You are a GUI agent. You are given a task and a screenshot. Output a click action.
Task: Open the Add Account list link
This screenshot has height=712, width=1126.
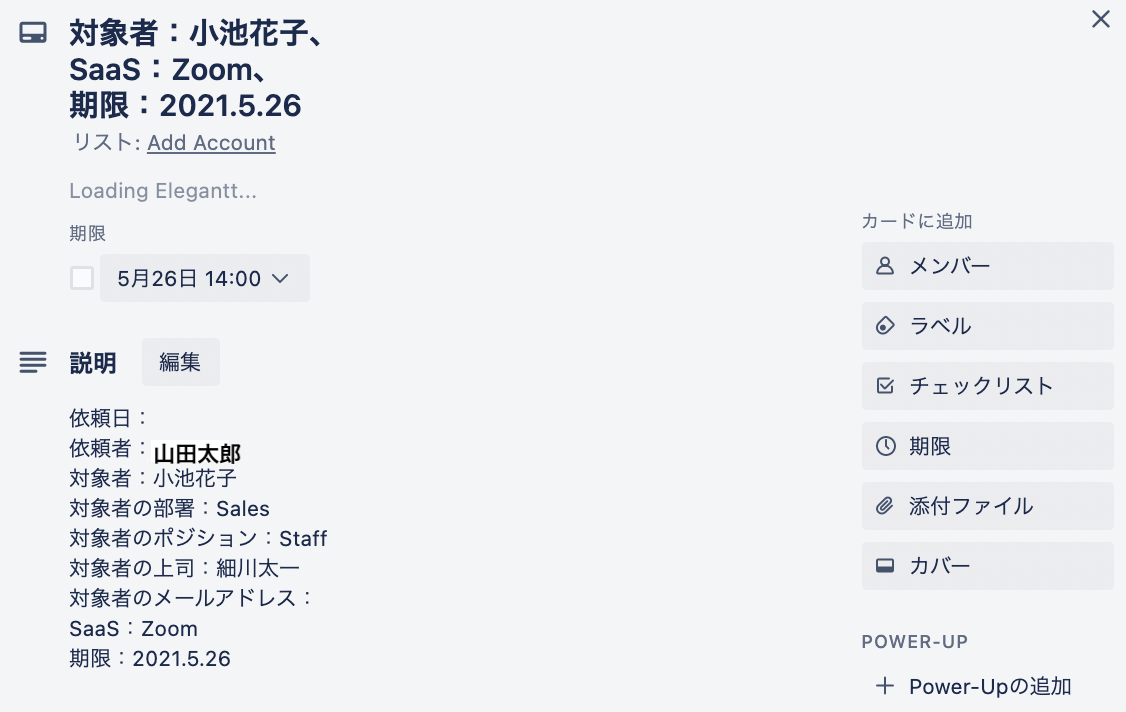[211, 143]
